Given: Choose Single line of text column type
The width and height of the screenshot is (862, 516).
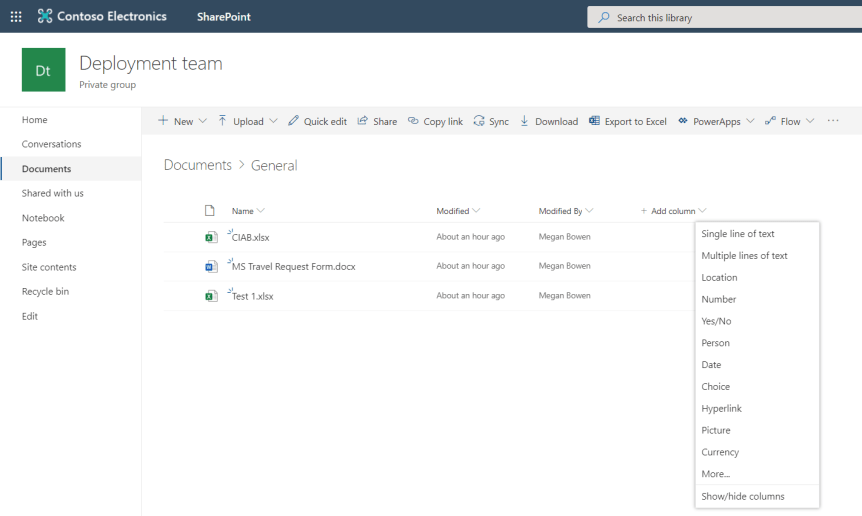Looking at the screenshot, I should [x=738, y=234].
